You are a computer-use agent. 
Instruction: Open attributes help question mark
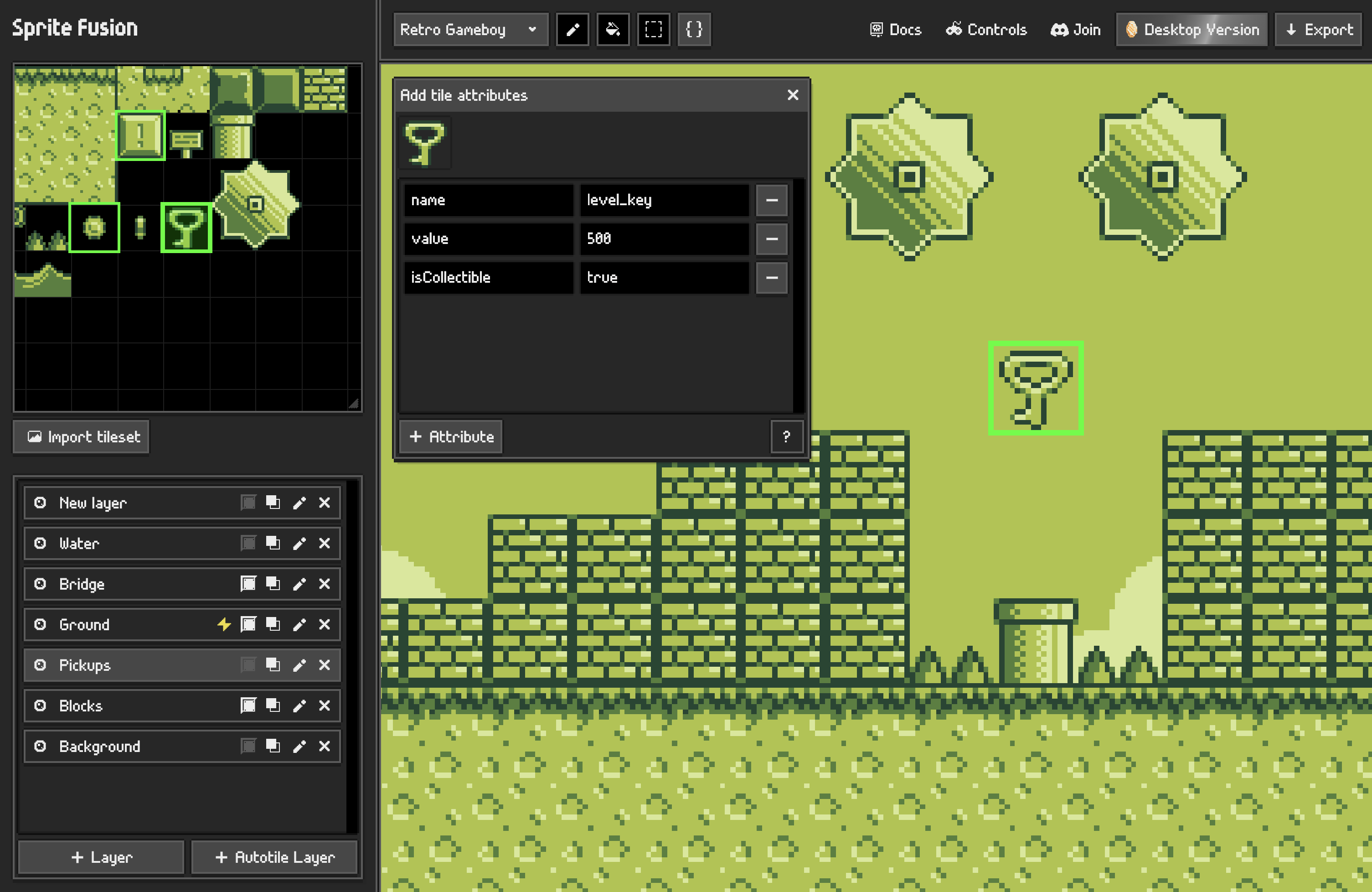point(786,436)
